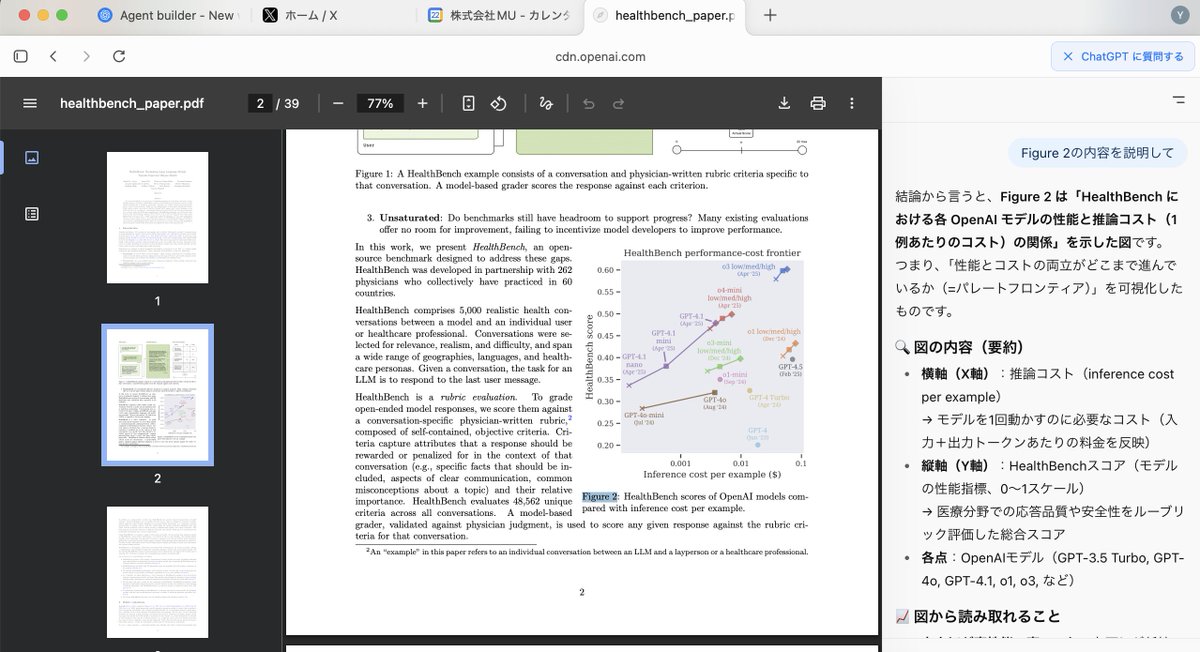Click the Figure 2 highlighted caption label
This screenshot has height=652, width=1200.
tap(600, 496)
